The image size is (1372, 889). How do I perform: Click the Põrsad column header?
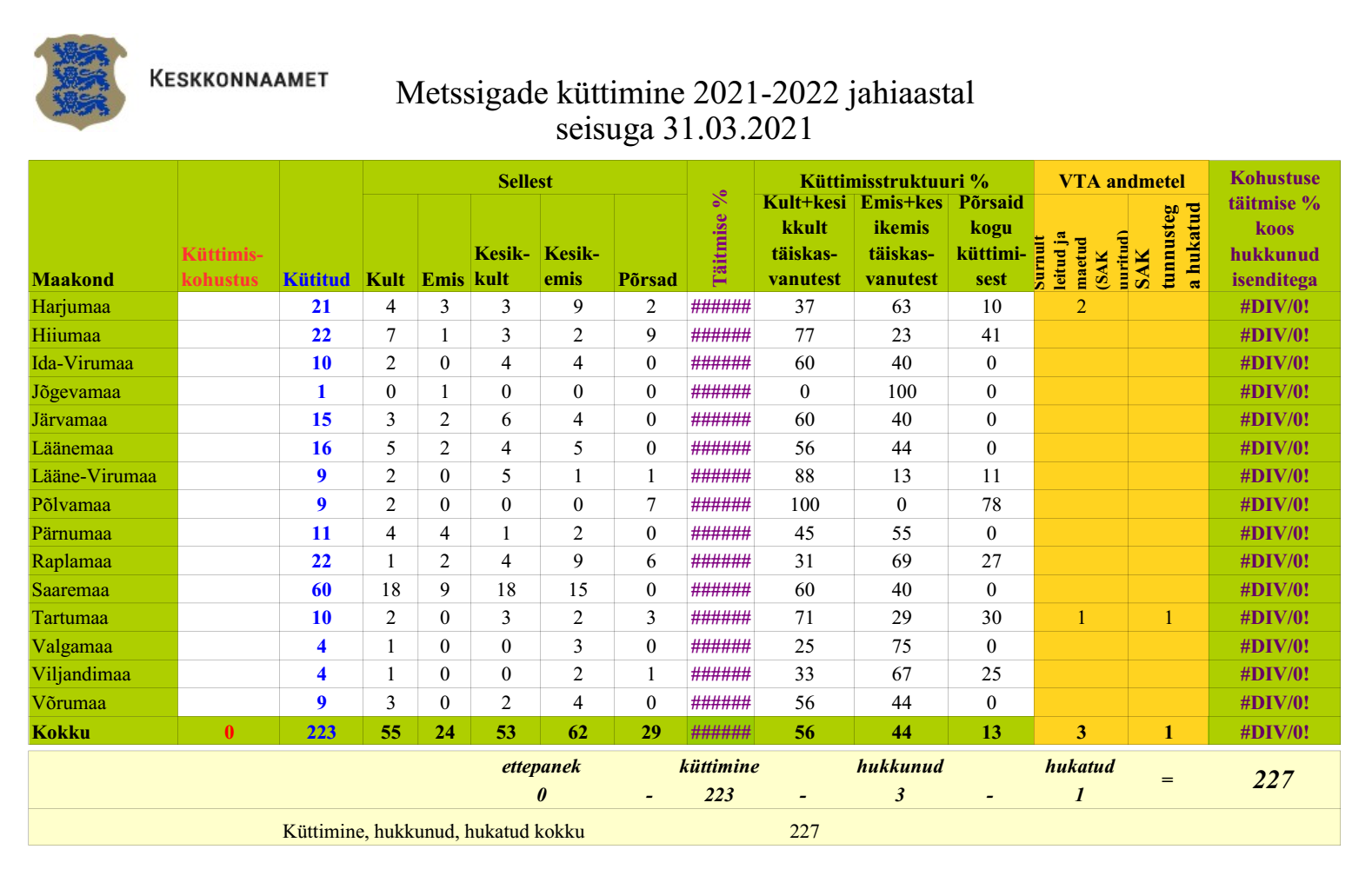648,279
